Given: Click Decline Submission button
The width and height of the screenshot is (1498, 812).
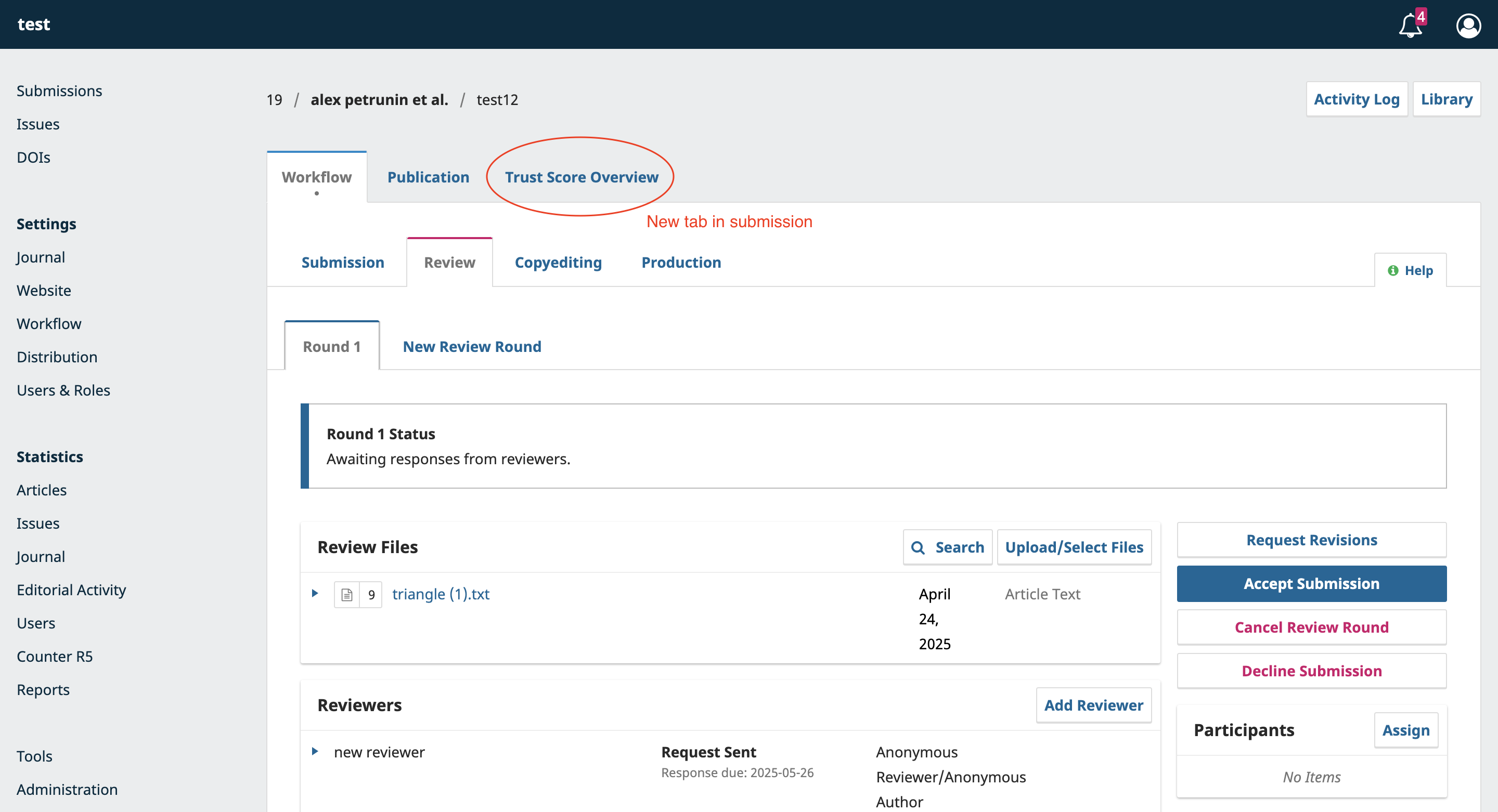Looking at the screenshot, I should (1311, 671).
